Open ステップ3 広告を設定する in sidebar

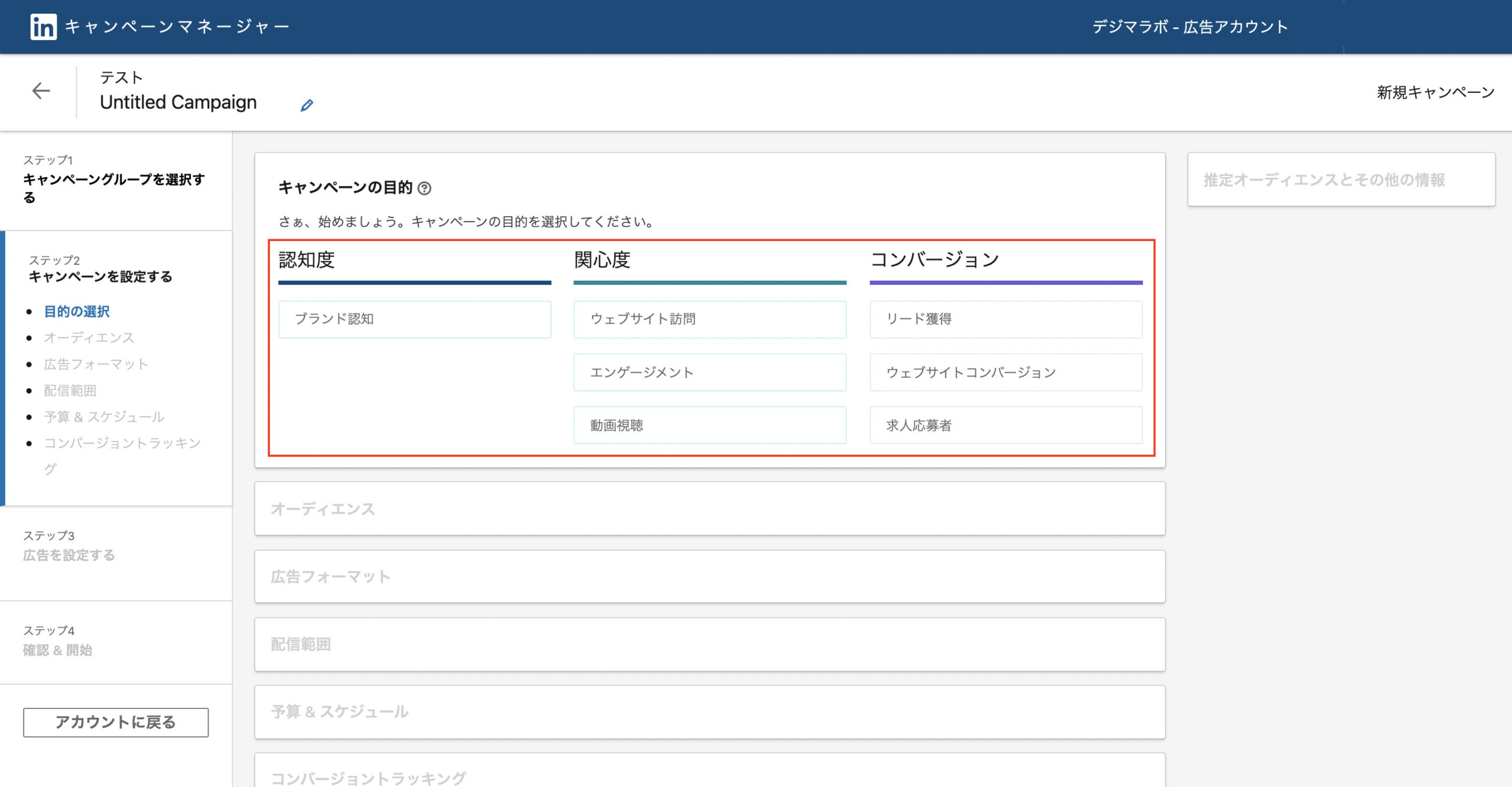pyautogui.click(x=69, y=555)
